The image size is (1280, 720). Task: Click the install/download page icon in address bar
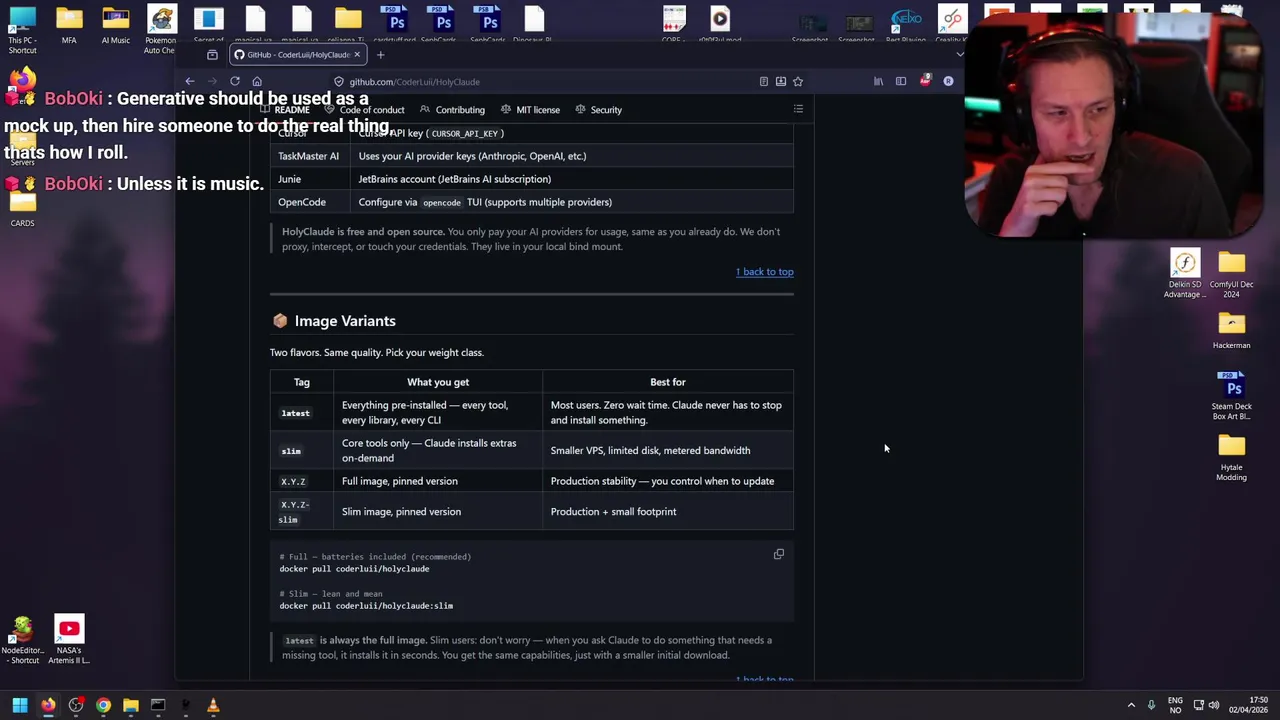(x=781, y=82)
